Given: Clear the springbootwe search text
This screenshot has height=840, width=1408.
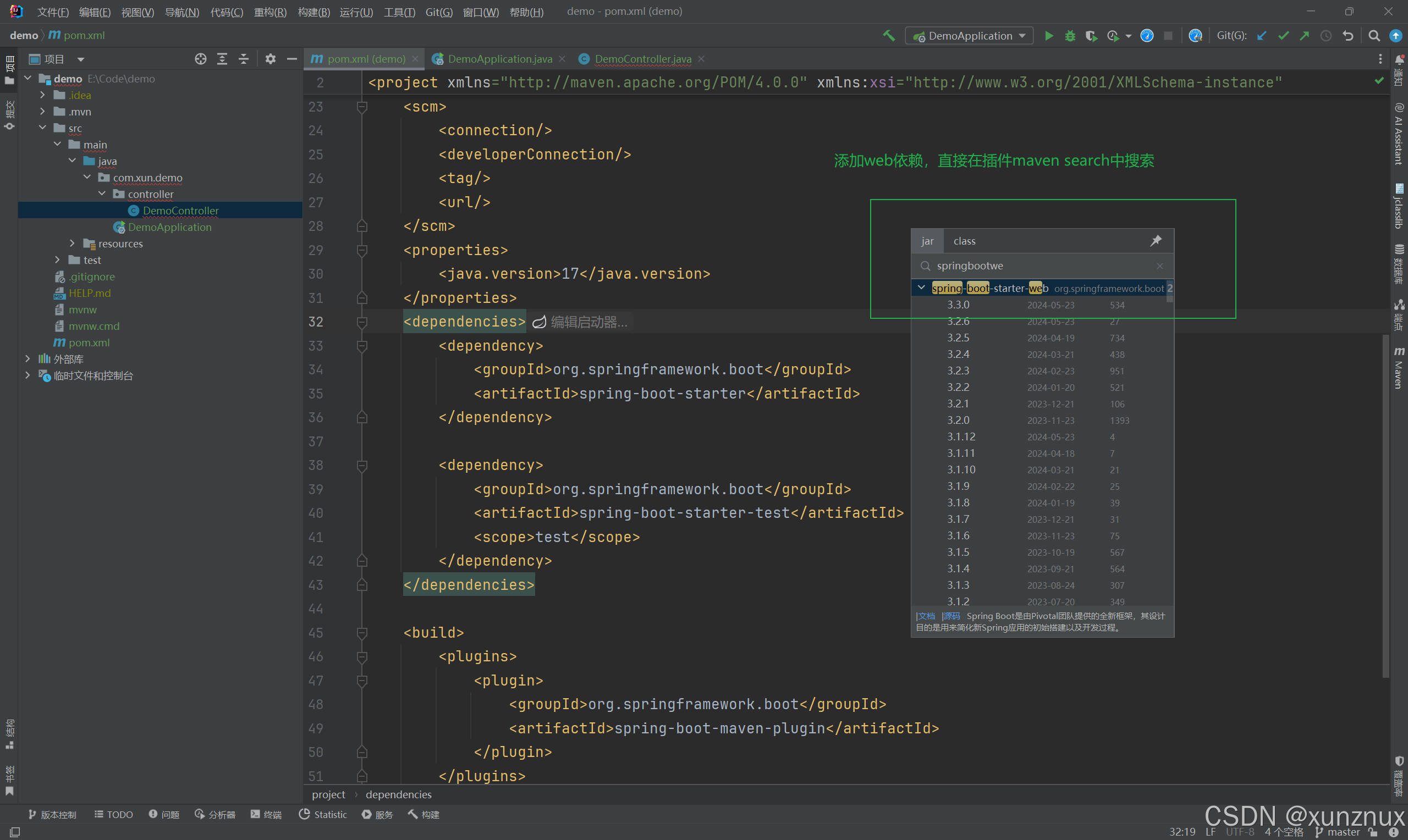Looking at the screenshot, I should coord(1159,266).
